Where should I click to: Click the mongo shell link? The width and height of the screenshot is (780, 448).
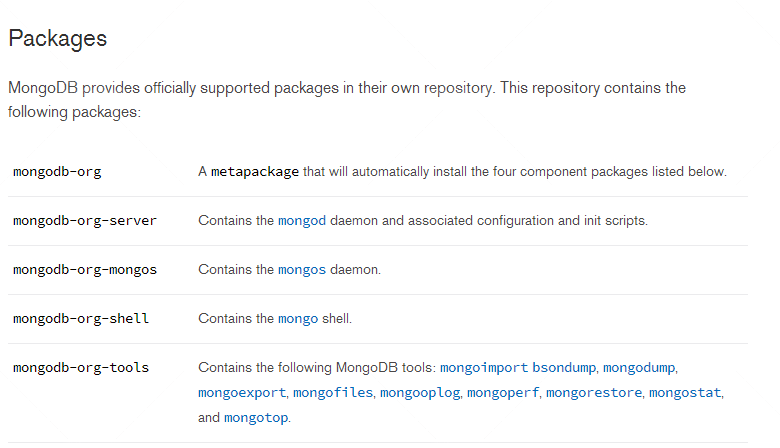click(x=298, y=319)
